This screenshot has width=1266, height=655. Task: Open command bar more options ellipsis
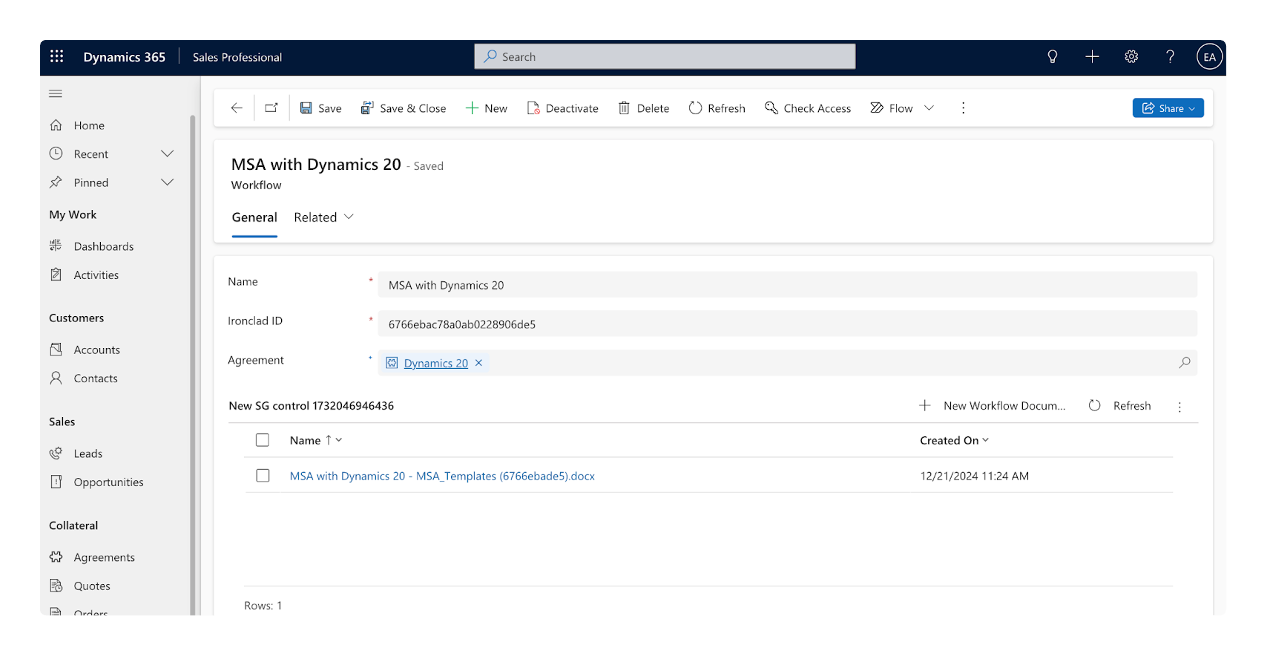tap(963, 108)
